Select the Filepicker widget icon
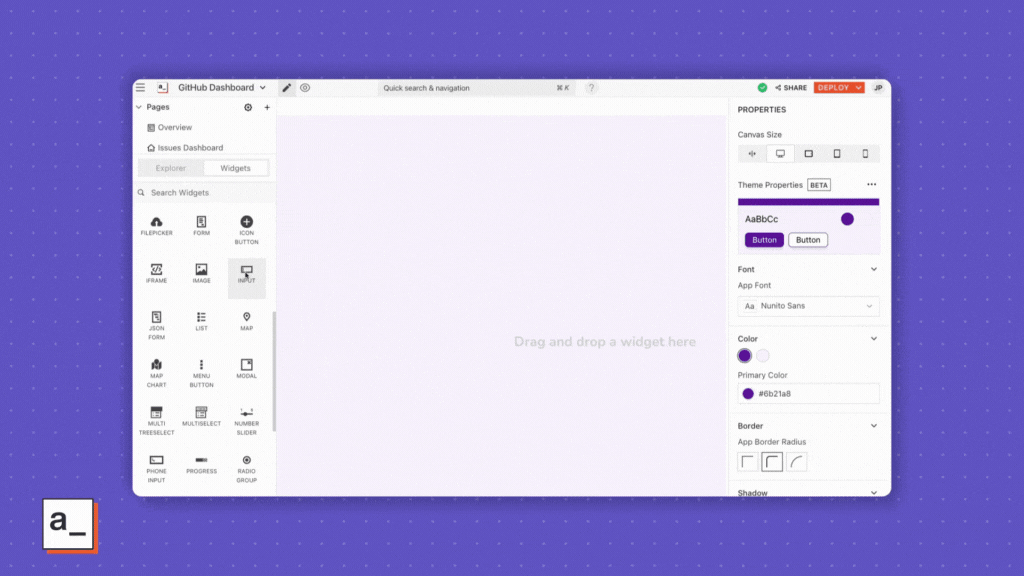Viewport: 1024px width, 576px height. click(156, 225)
